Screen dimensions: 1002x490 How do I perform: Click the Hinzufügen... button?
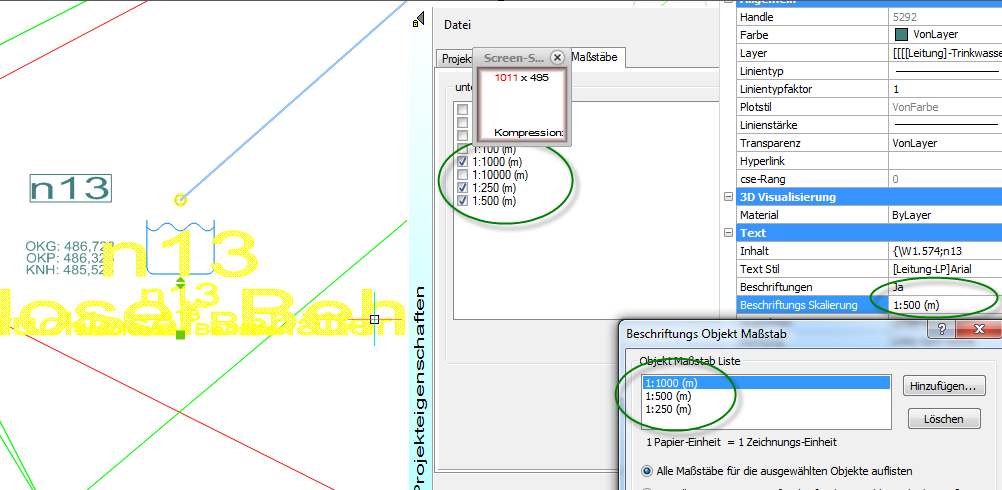[x=944, y=385]
